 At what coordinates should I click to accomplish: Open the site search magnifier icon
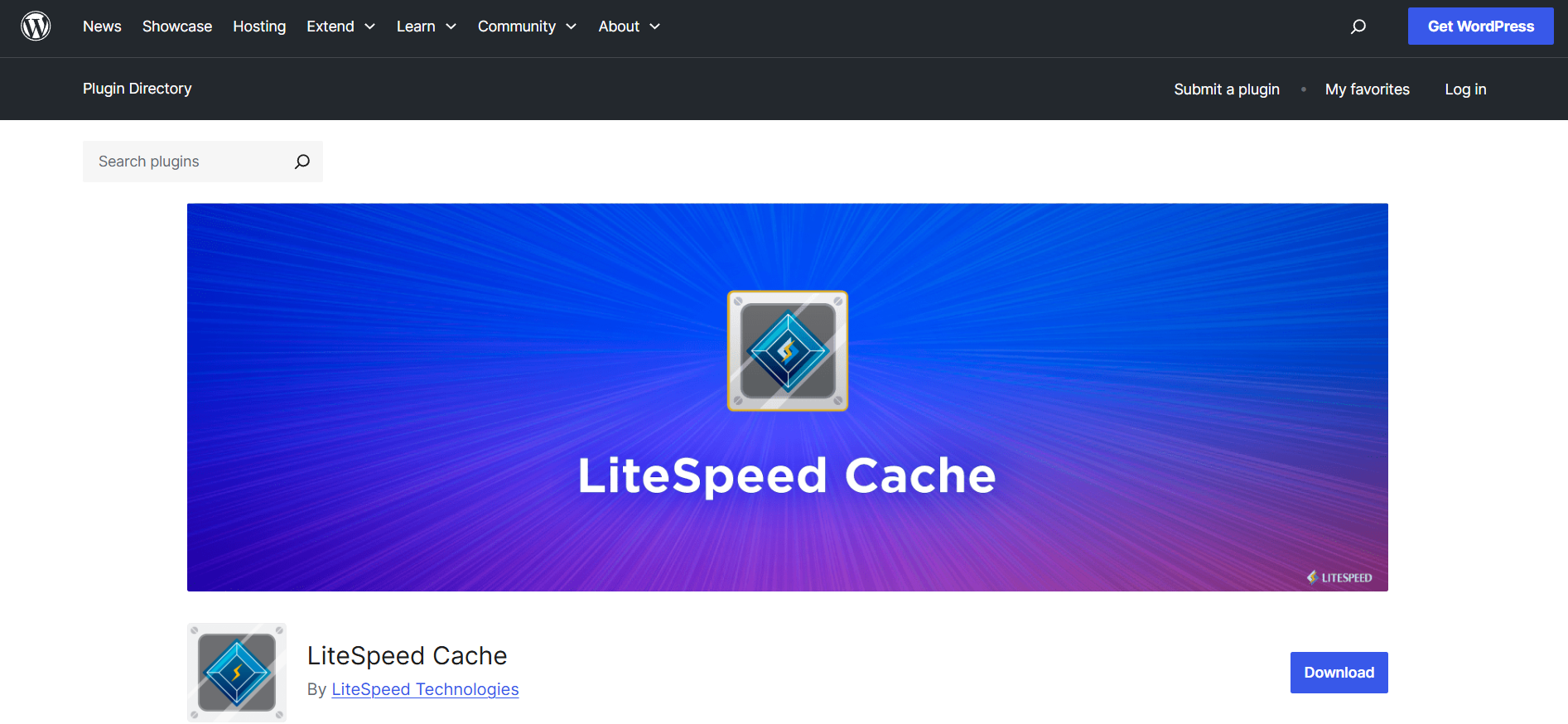coord(1358,27)
